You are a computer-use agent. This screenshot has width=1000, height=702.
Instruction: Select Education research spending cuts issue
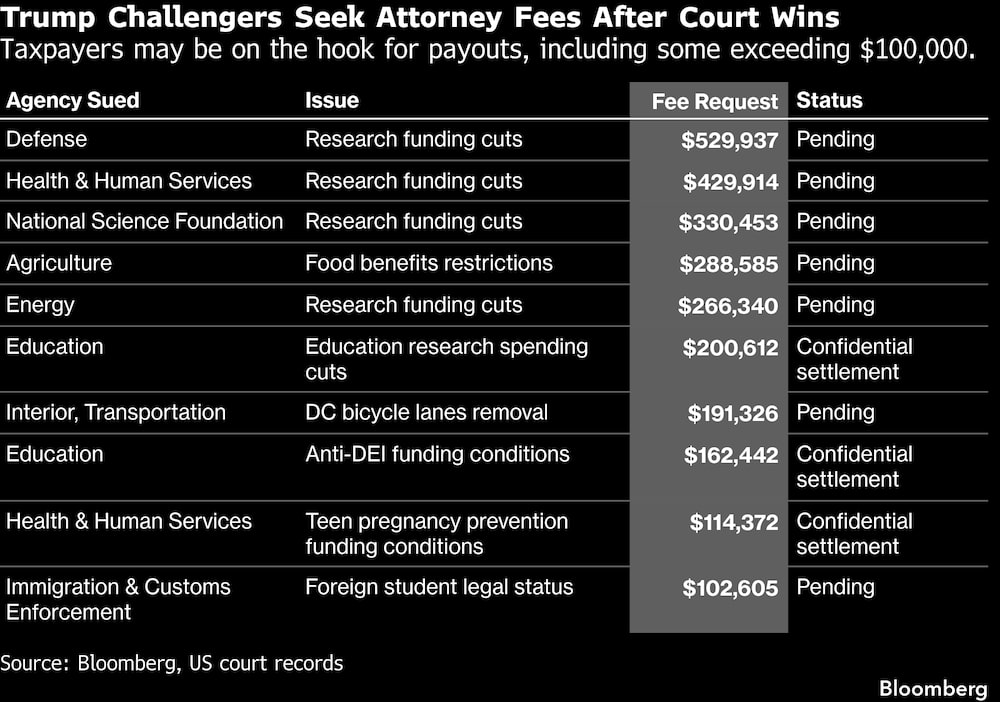coord(446,359)
